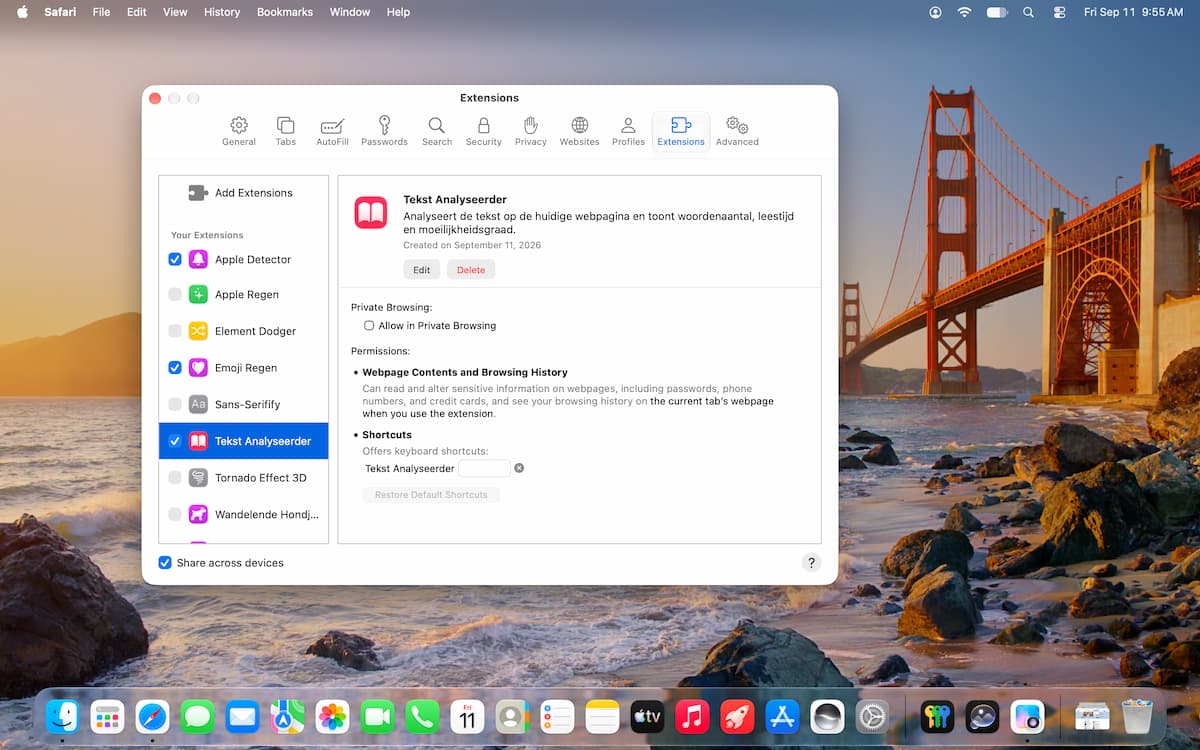
Task: Tick the Allow in Private Browsing checkbox
Action: 369,326
